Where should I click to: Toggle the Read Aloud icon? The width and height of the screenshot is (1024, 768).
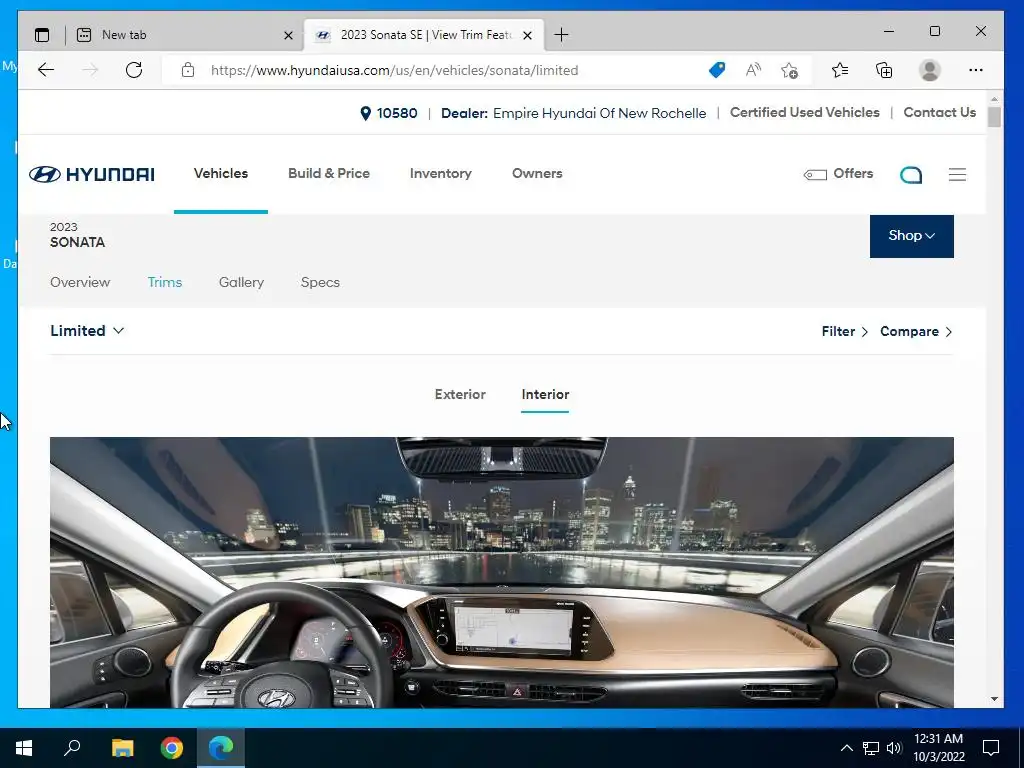pyautogui.click(x=753, y=70)
